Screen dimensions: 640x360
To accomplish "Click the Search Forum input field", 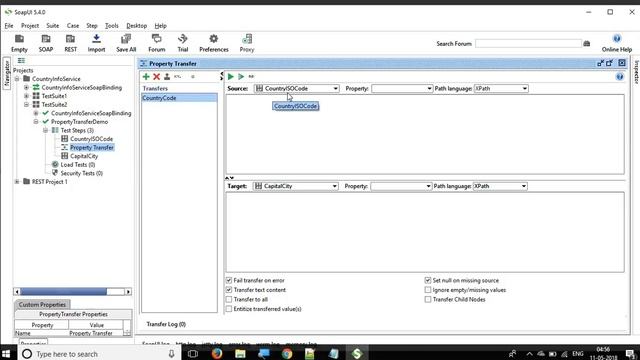I will (528, 43).
